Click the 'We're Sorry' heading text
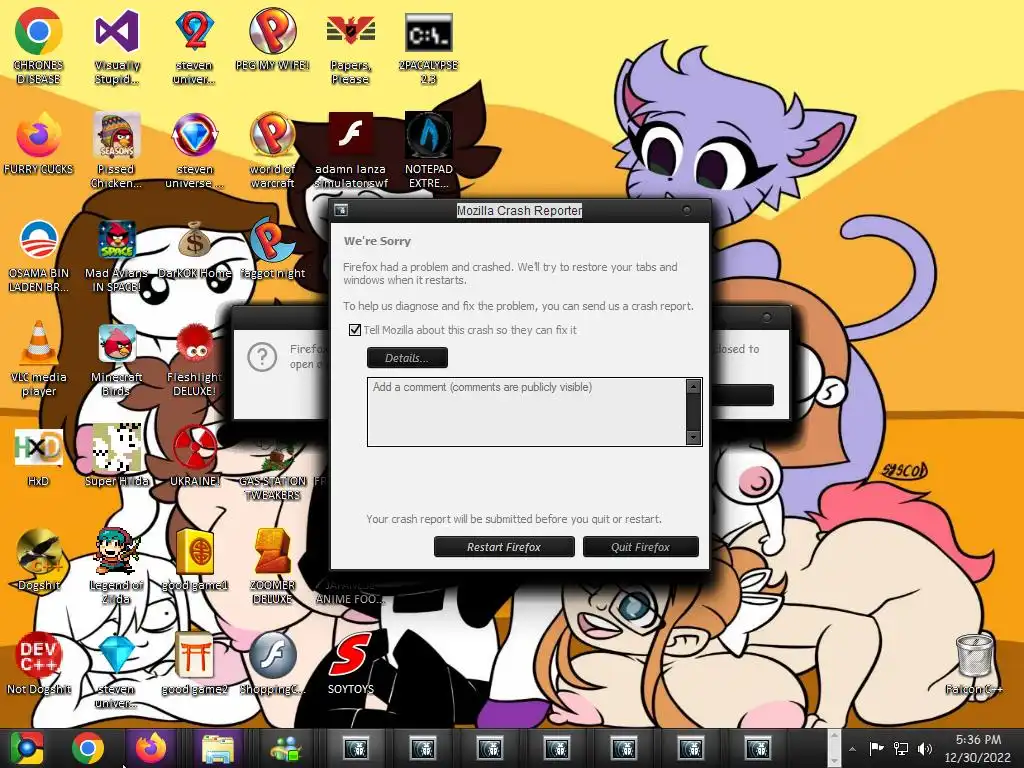The height and width of the screenshot is (768, 1024). [377, 241]
